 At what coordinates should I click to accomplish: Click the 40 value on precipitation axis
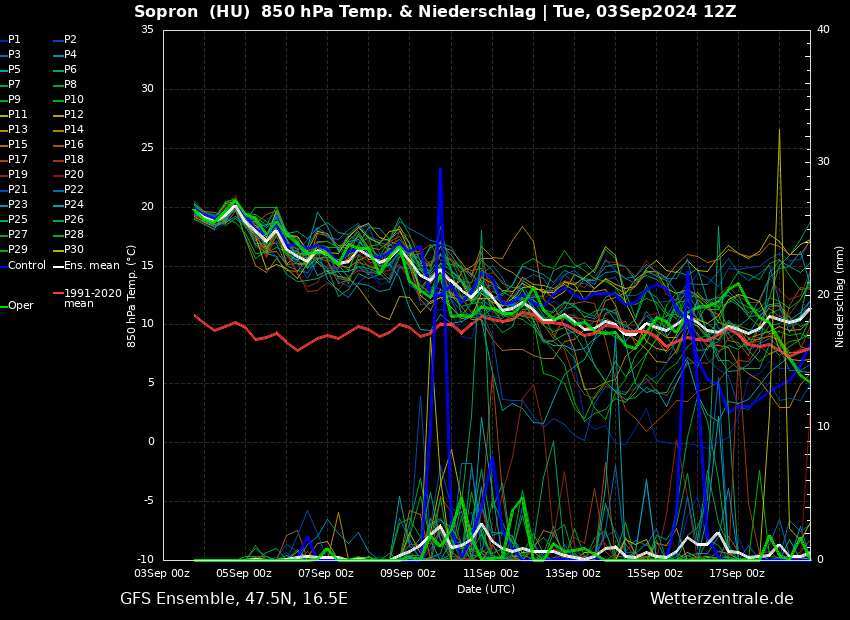[823, 30]
